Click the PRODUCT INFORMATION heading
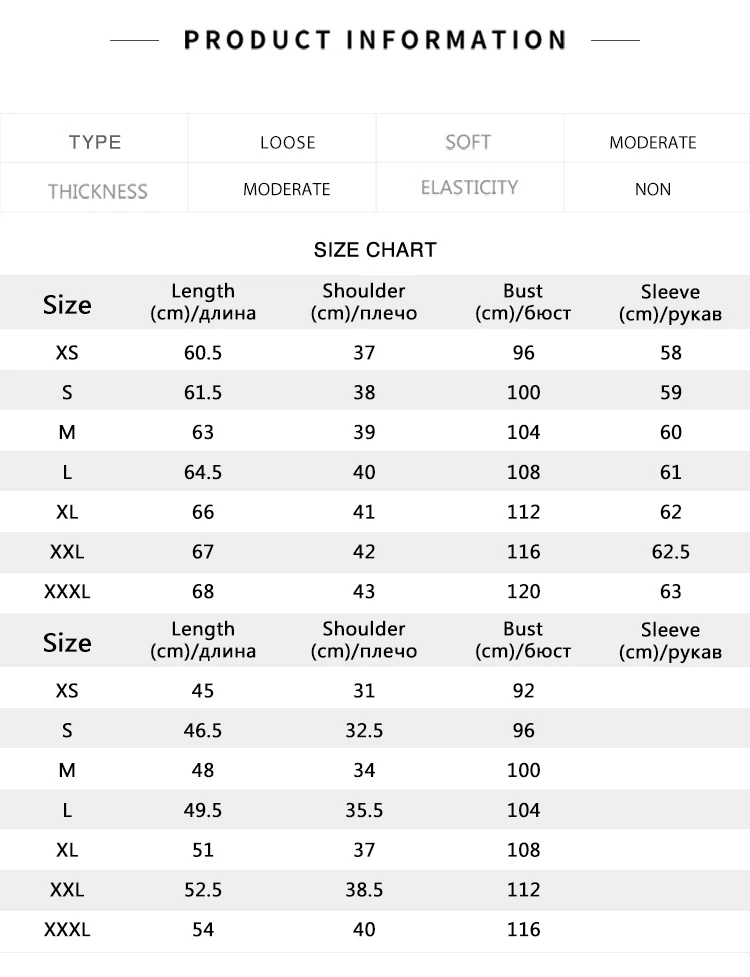This screenshot has width=750, height=977. [375, 40]
